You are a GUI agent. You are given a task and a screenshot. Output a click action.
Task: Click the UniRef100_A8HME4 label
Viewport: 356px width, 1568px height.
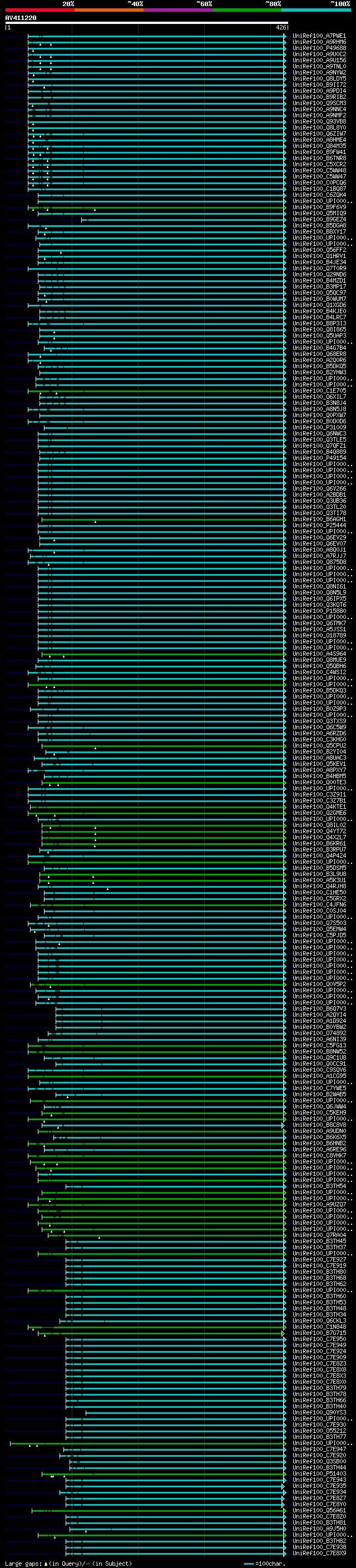tap(319, 140)
